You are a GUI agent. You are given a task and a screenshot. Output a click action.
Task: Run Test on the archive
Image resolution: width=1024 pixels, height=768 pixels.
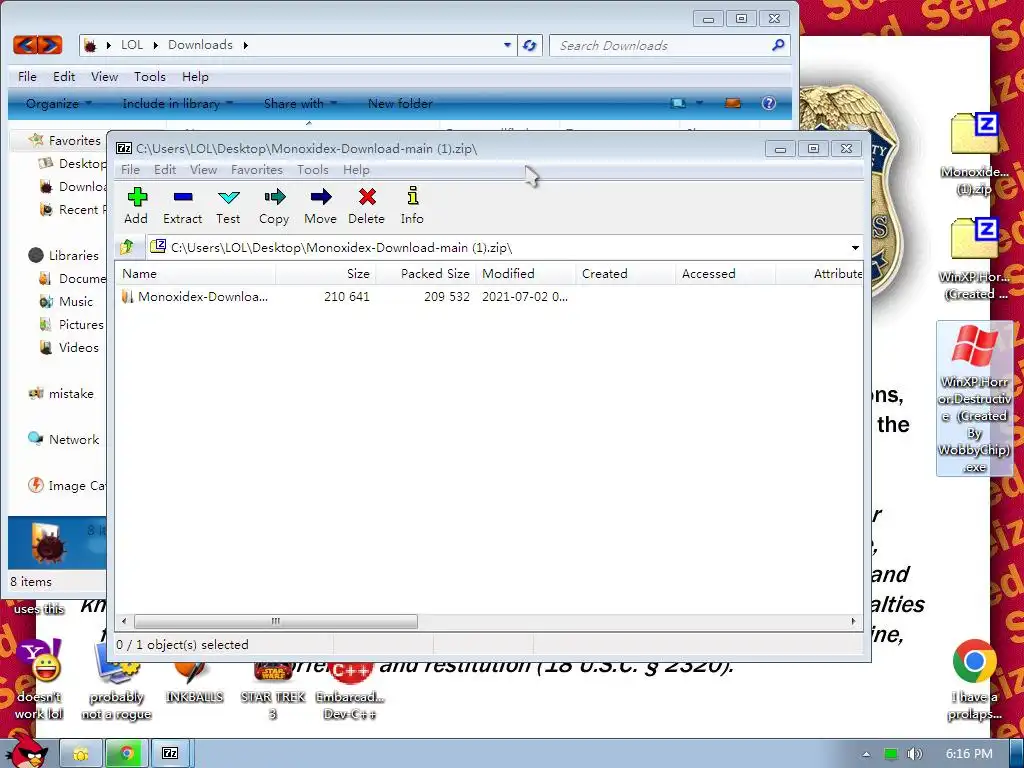point(229,206)
